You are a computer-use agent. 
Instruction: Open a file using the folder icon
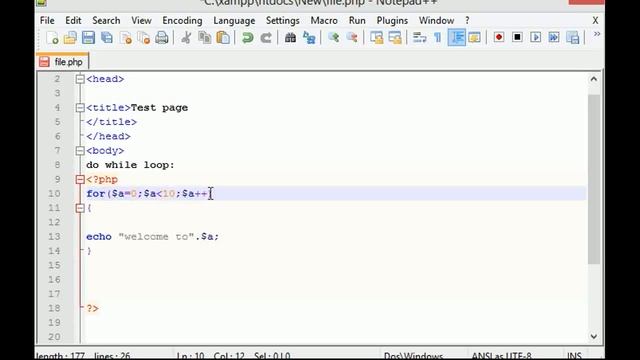pos(70,38)
